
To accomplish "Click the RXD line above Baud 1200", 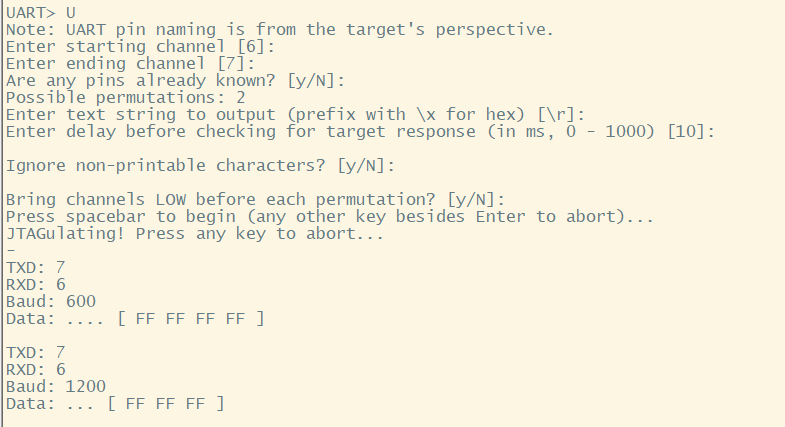I will click(35, 369).
